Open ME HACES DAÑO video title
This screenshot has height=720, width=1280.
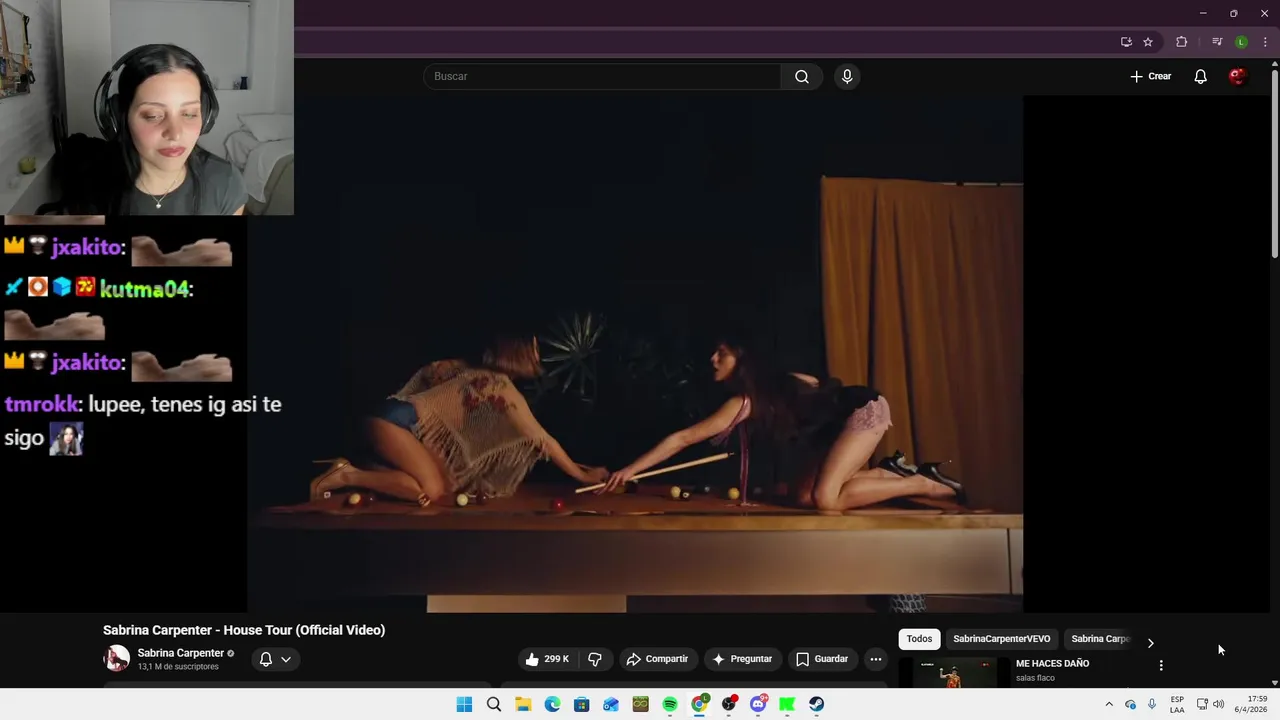(1052, 664)
